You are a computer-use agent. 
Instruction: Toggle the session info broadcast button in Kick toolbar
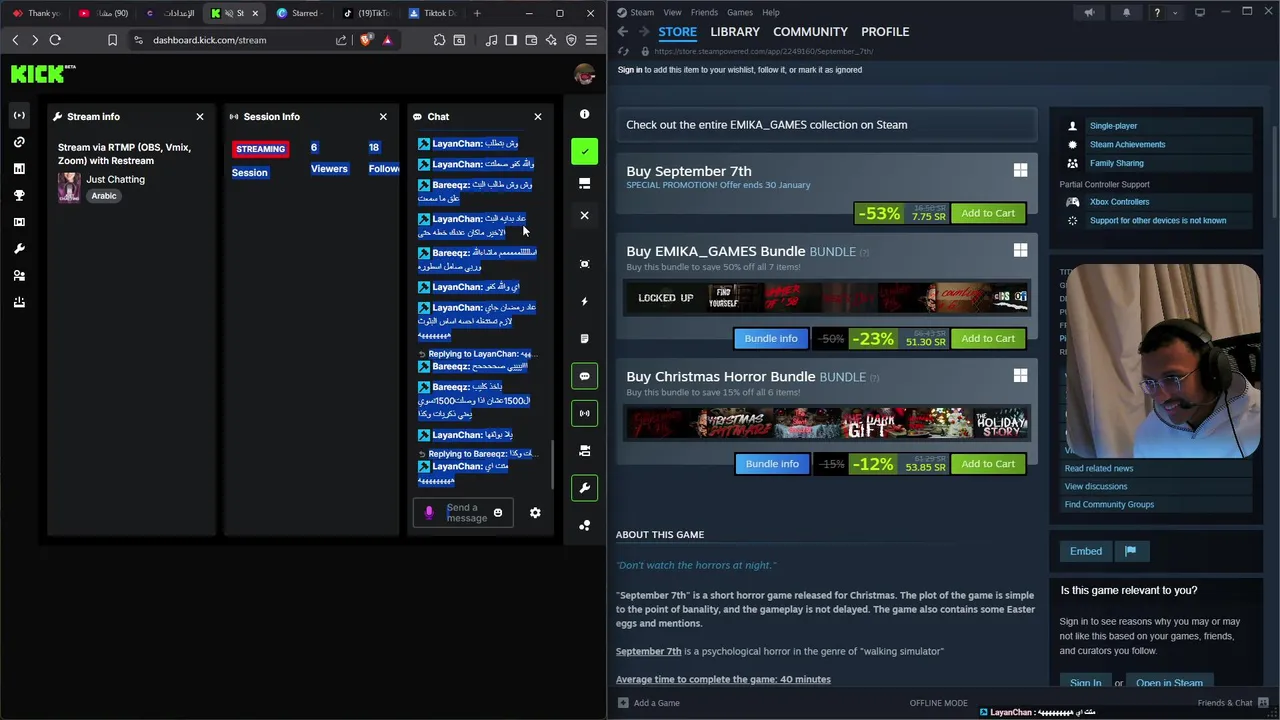pyautogui.click(x=585, y=413)
